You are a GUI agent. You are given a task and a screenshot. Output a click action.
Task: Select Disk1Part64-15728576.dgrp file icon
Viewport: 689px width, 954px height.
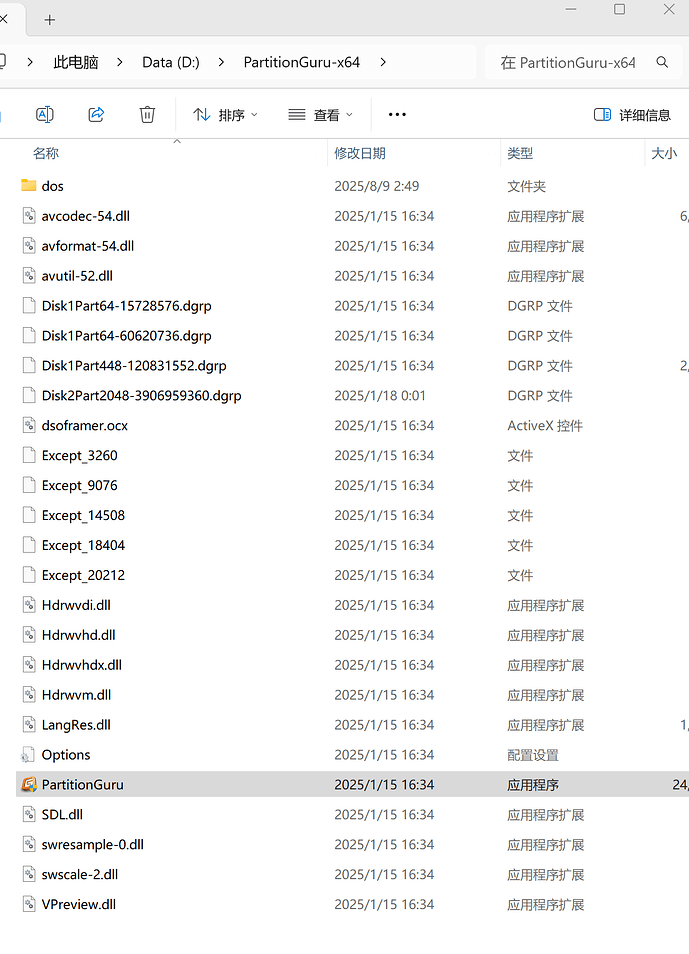(29, 305)
